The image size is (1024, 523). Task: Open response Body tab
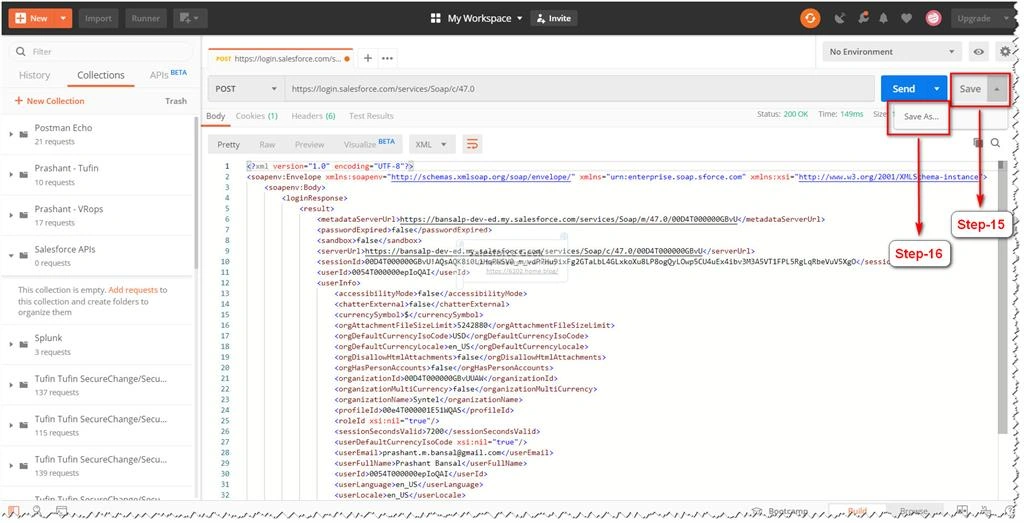tap(216, 116)
